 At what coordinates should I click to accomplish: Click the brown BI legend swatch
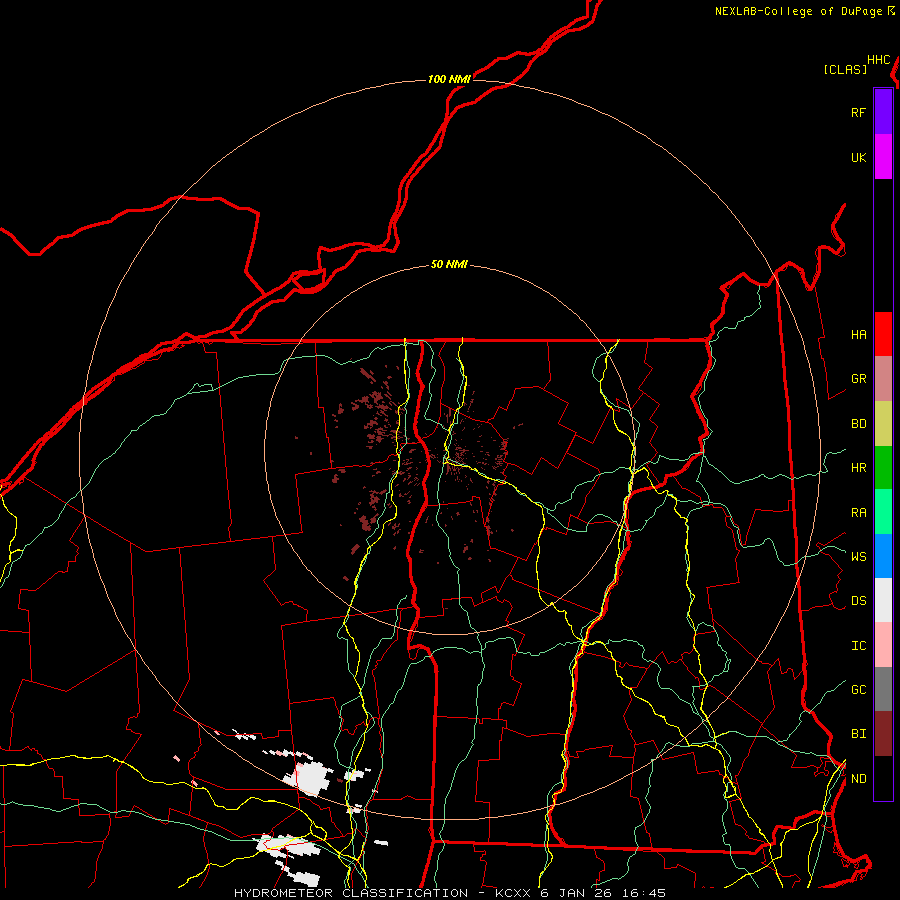pyautogui.click(x=883, y=734)
